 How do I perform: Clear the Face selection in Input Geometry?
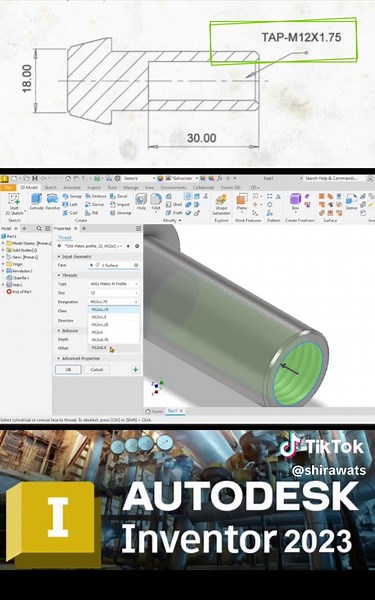point(136,265)
